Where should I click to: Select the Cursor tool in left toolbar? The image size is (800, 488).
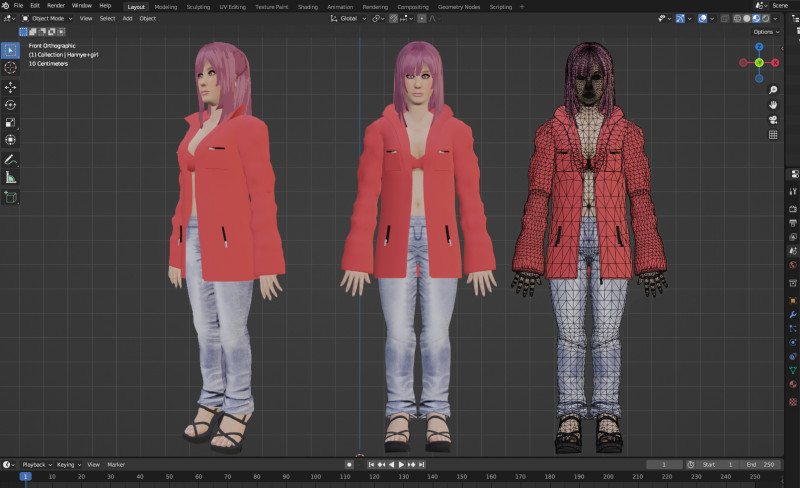pos(10,67)
